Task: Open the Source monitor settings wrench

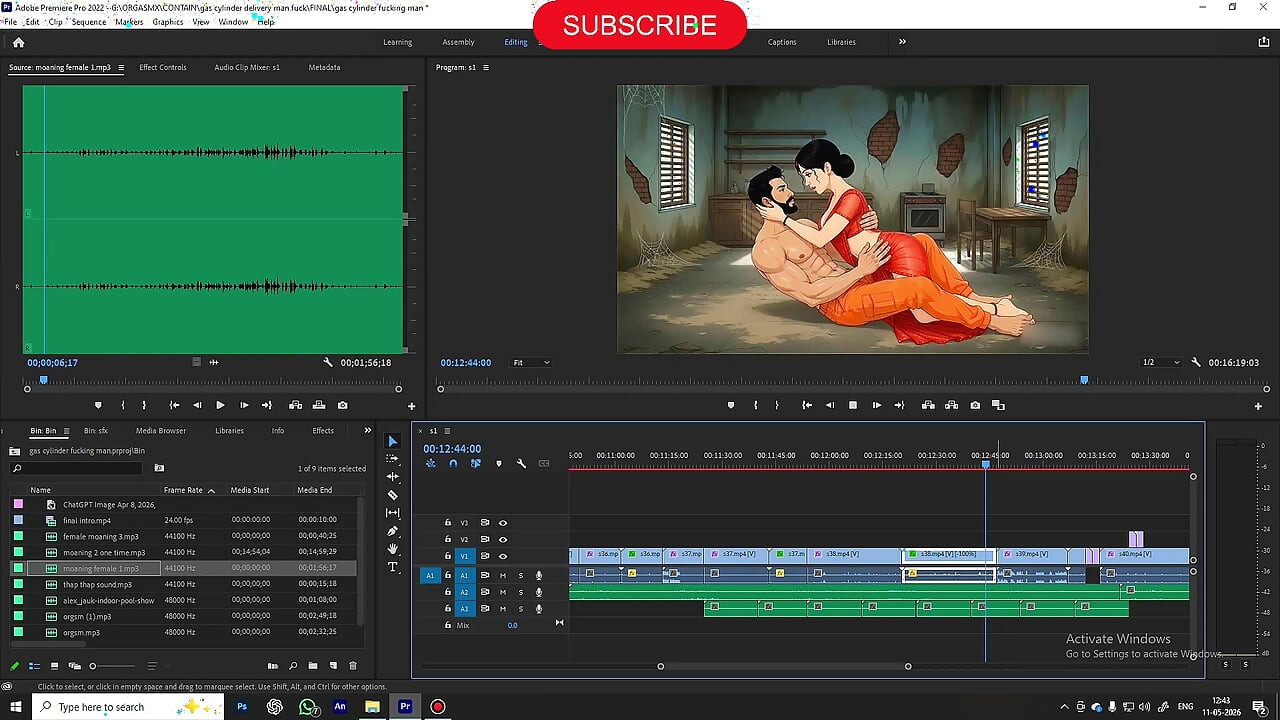Action: click(327, 363)
